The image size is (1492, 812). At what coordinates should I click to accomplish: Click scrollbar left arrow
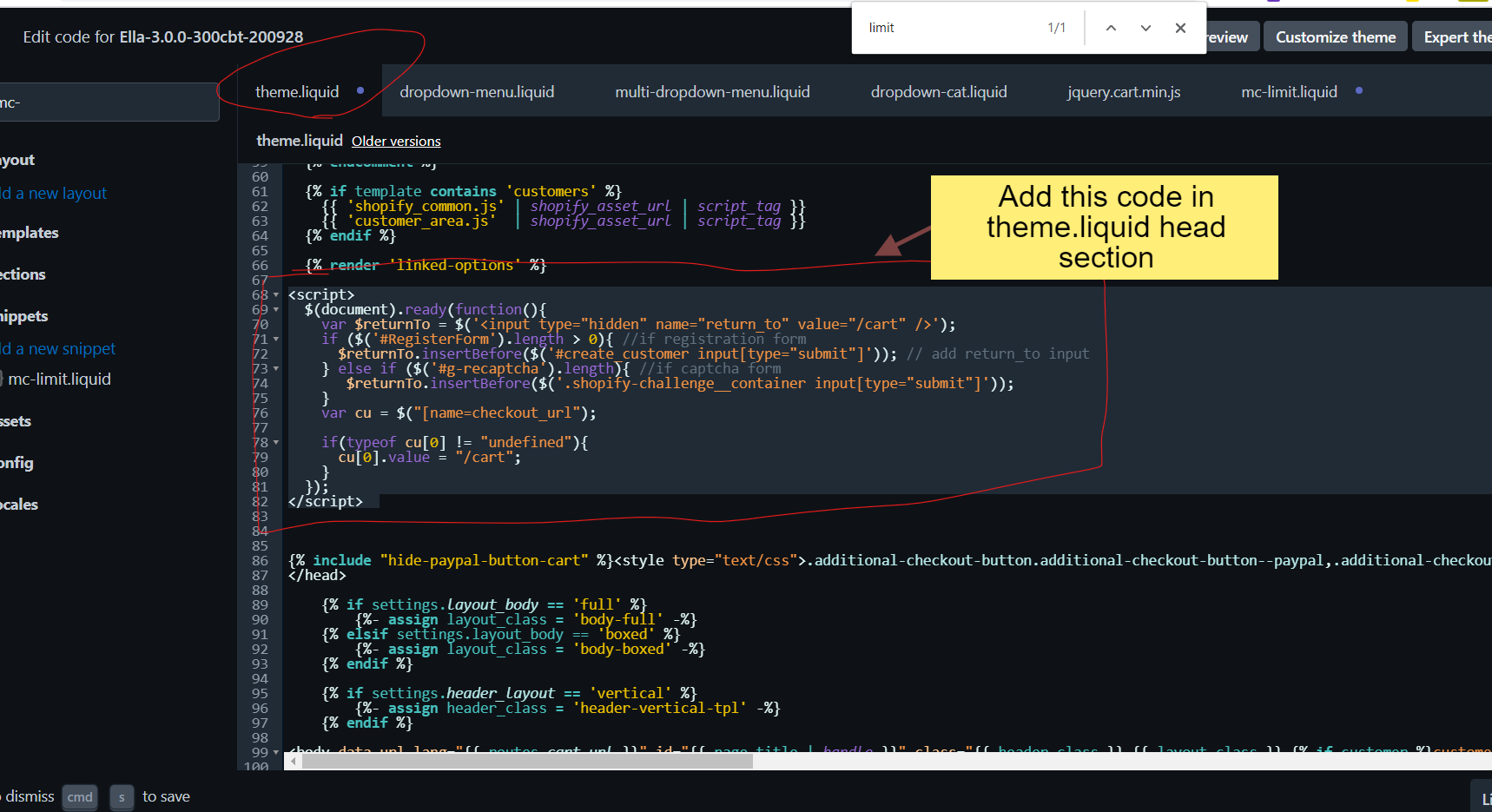coord(294,762)
